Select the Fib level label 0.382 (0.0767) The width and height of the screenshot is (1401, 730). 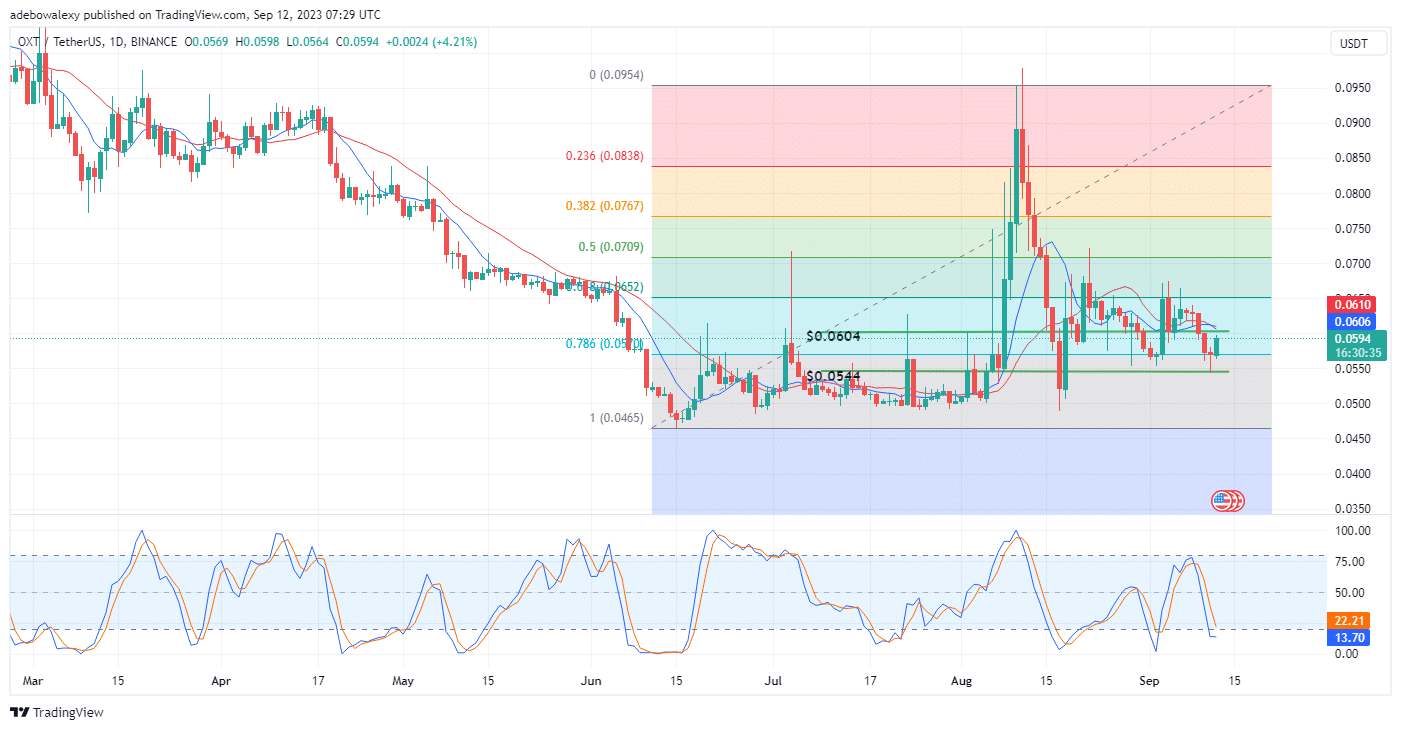(604, 205)
